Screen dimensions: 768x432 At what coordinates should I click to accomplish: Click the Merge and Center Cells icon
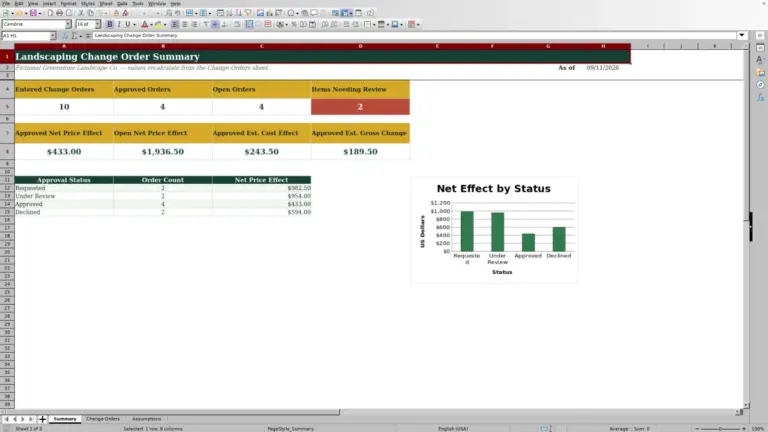click(249, 24)
